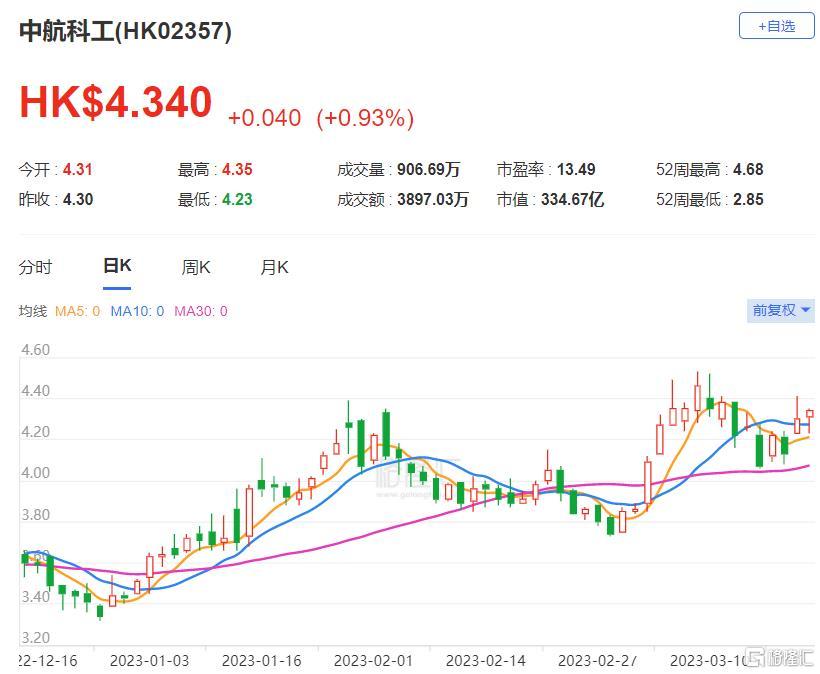Click the 成交量 value 906.69万
820x674 pixels.
pos(428,169)
